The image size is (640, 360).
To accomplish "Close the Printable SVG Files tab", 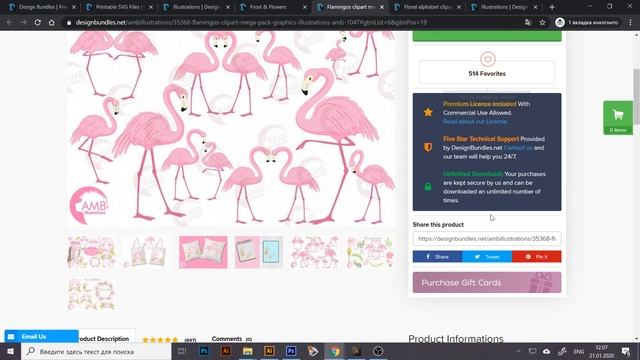I will pos(151,7).
